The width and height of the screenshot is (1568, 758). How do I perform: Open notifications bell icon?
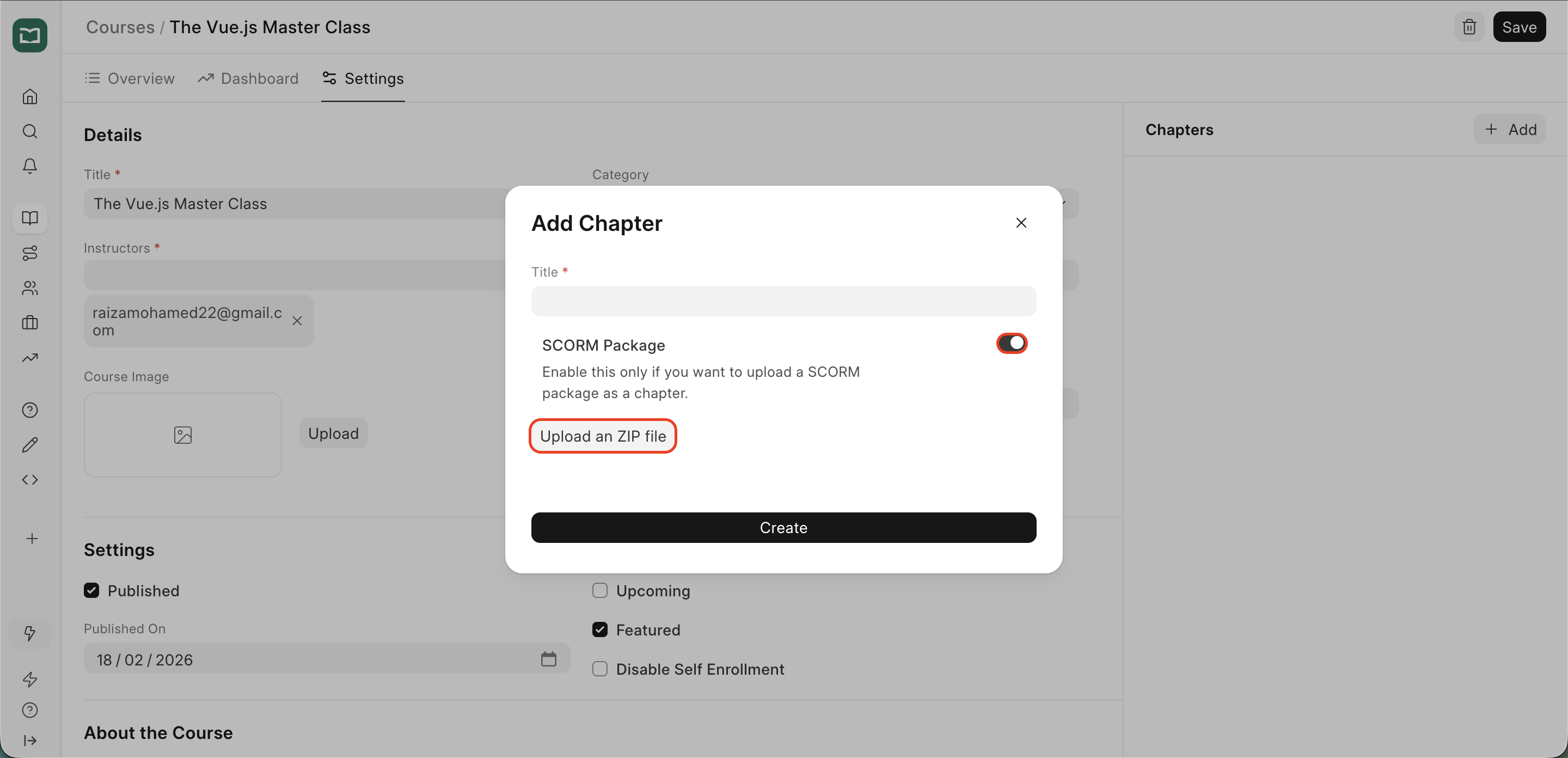(x=30, y=166)
